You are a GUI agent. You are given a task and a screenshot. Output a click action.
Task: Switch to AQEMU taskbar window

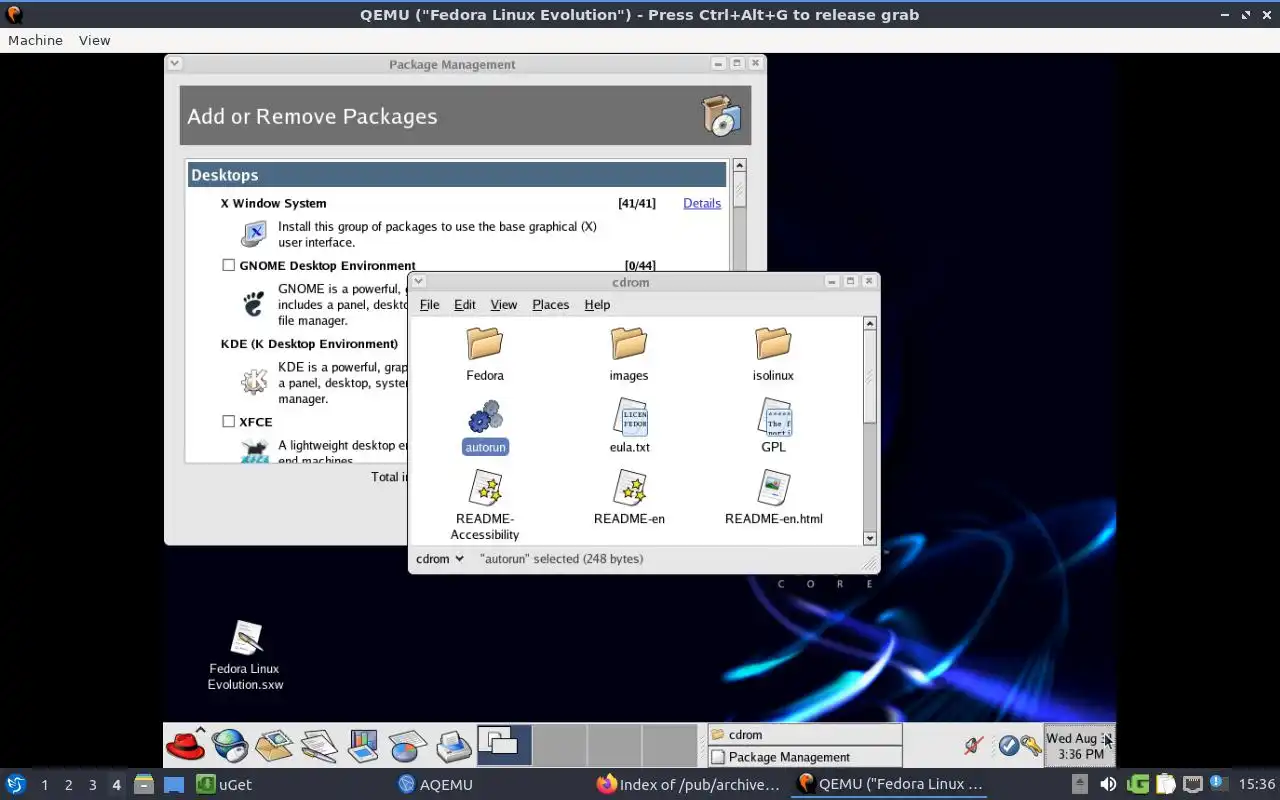coord(435,784)
